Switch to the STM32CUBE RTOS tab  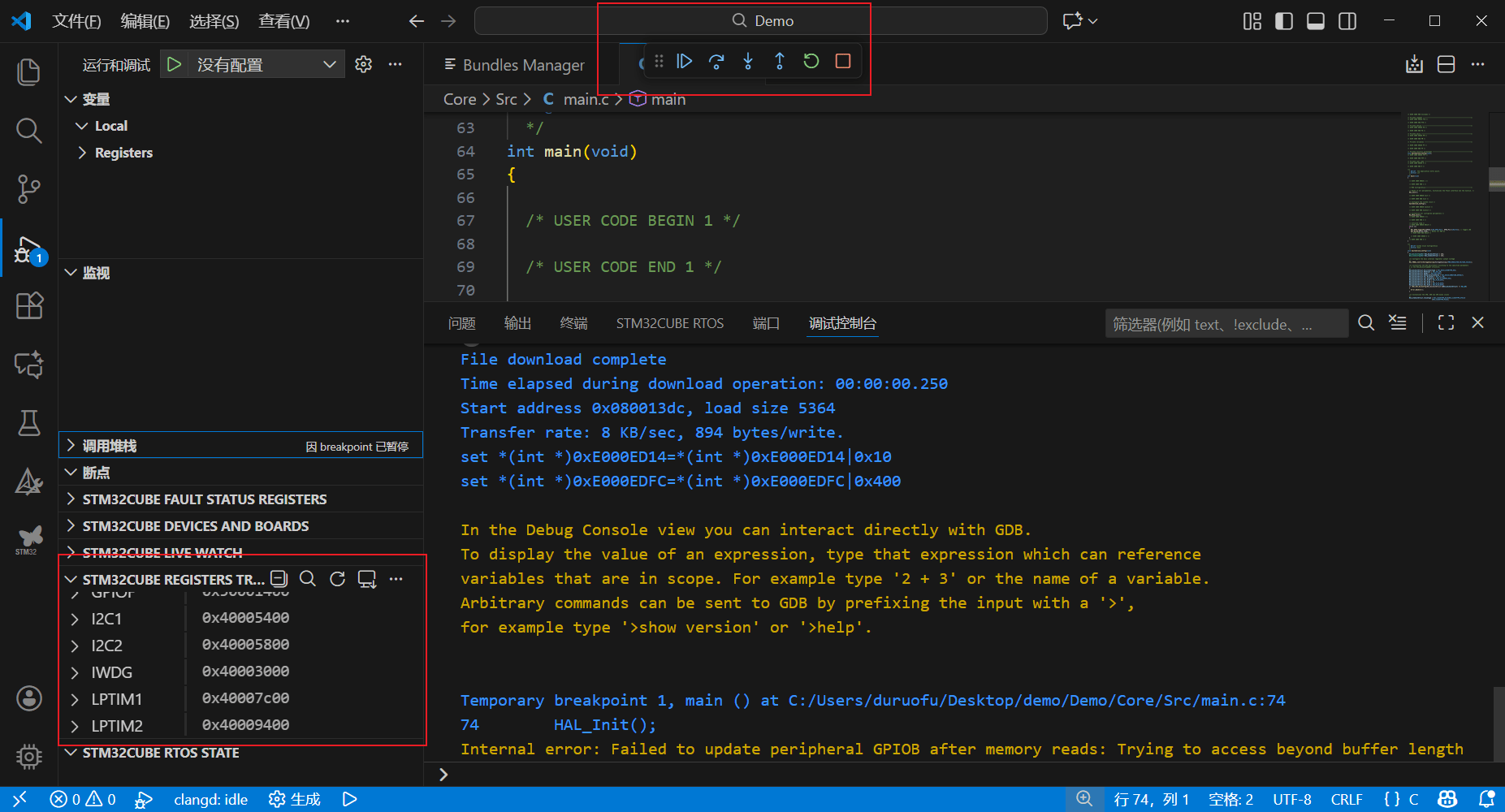[669, 323]
